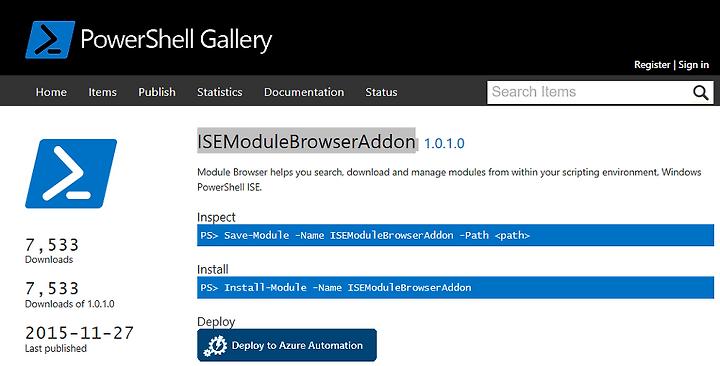The height and width of the screenshot is (366, 720).
Task: Click the PowerShell Gallery logo icon in header
Action: pos(50,40)
